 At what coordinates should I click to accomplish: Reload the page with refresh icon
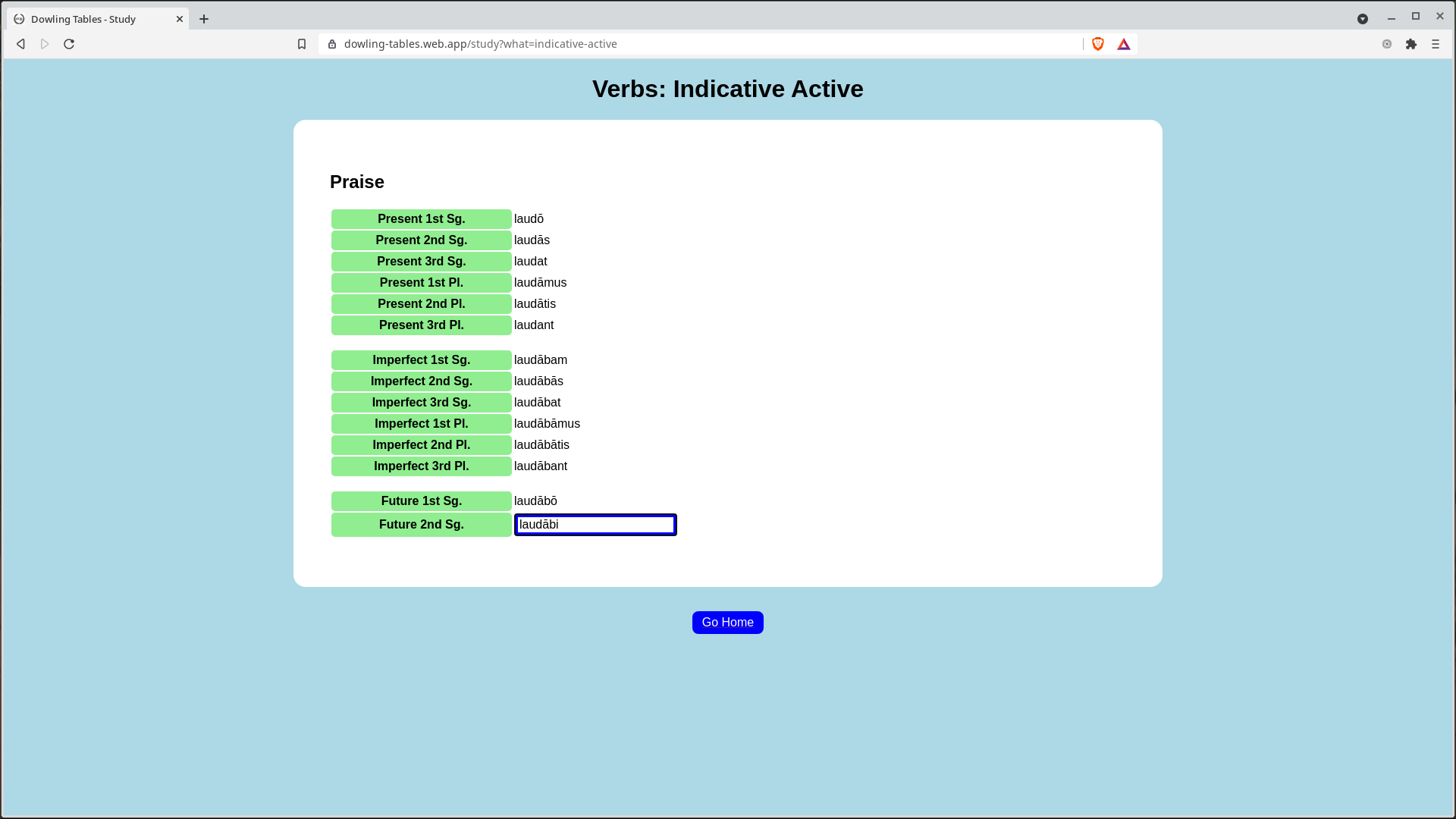pos(69,44)
